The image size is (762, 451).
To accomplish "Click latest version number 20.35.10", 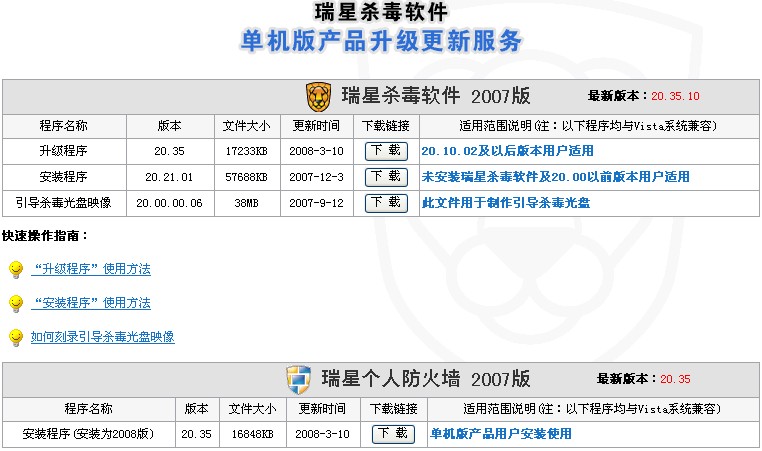I will 675,96.
